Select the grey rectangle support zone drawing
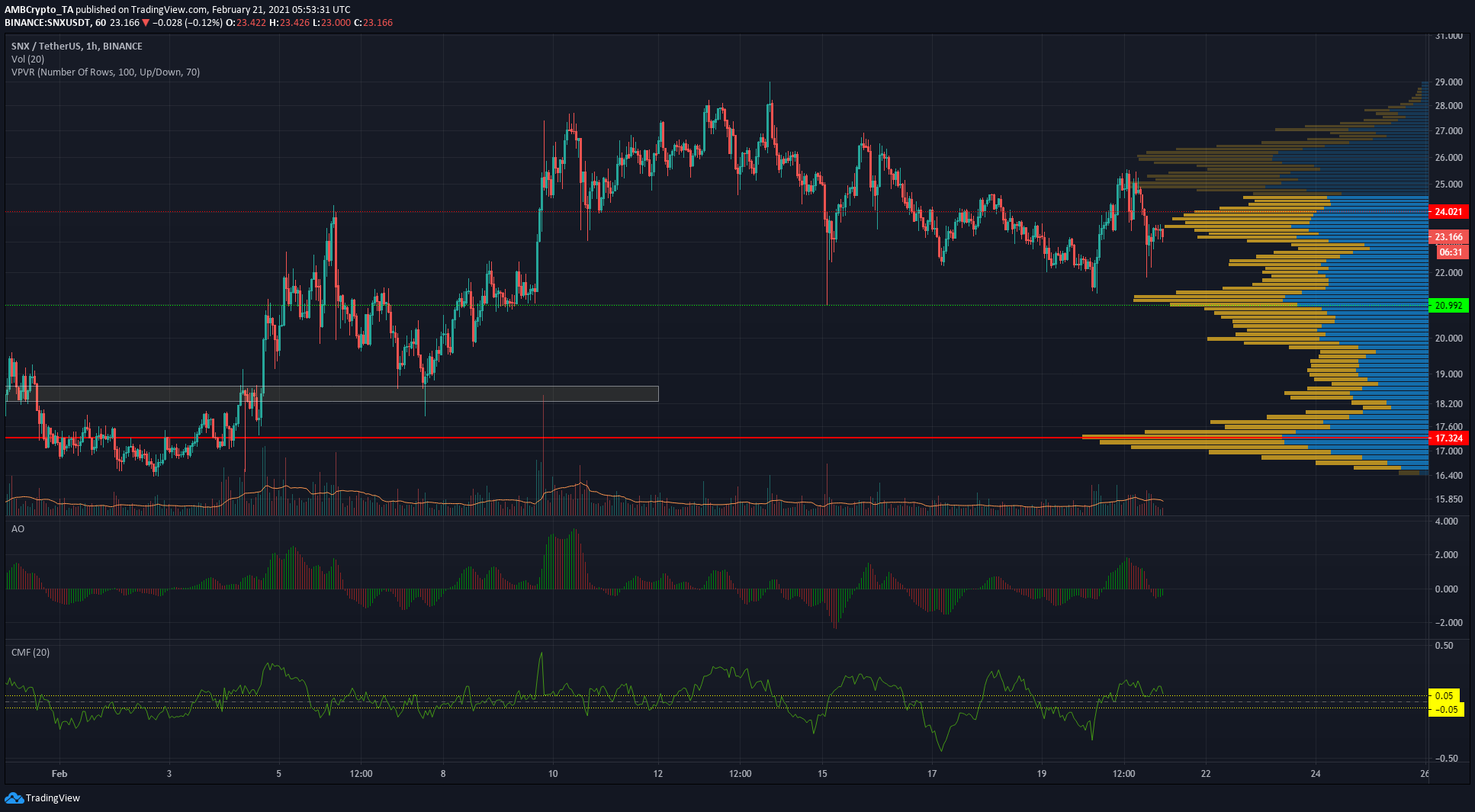Screen dimensions: 1475x812 click(332, 393)
